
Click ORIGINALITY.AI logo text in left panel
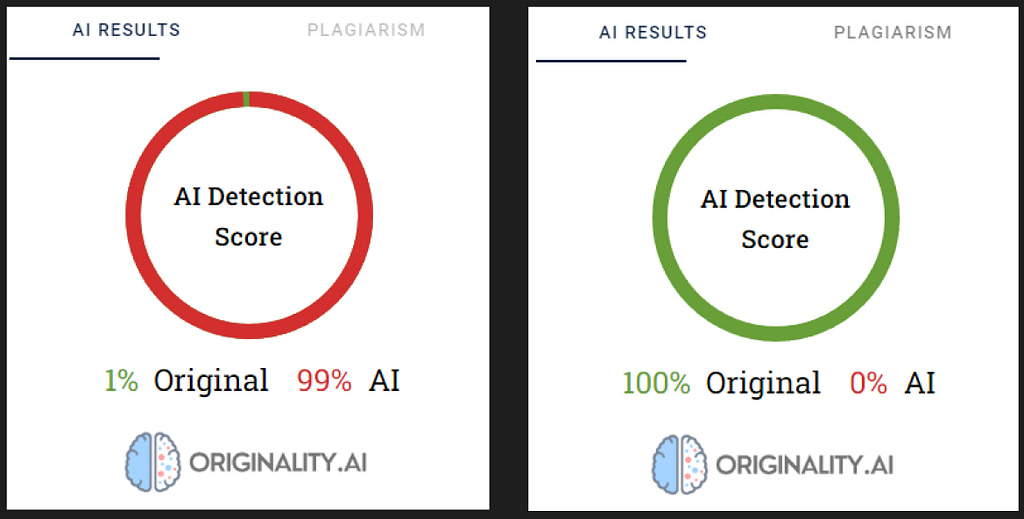click(278, 463)
